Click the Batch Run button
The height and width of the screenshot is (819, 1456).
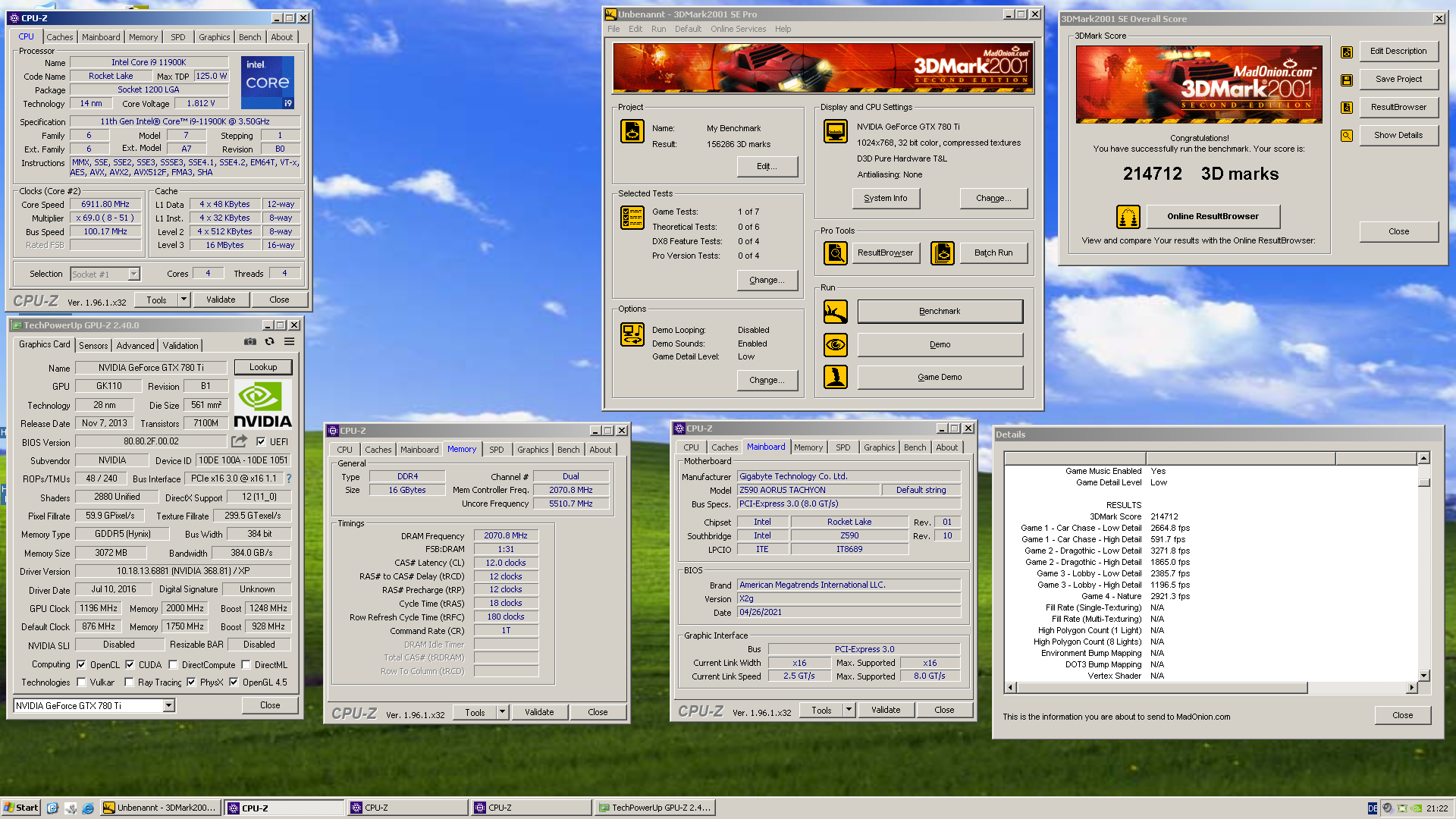[x=993, y=253]
